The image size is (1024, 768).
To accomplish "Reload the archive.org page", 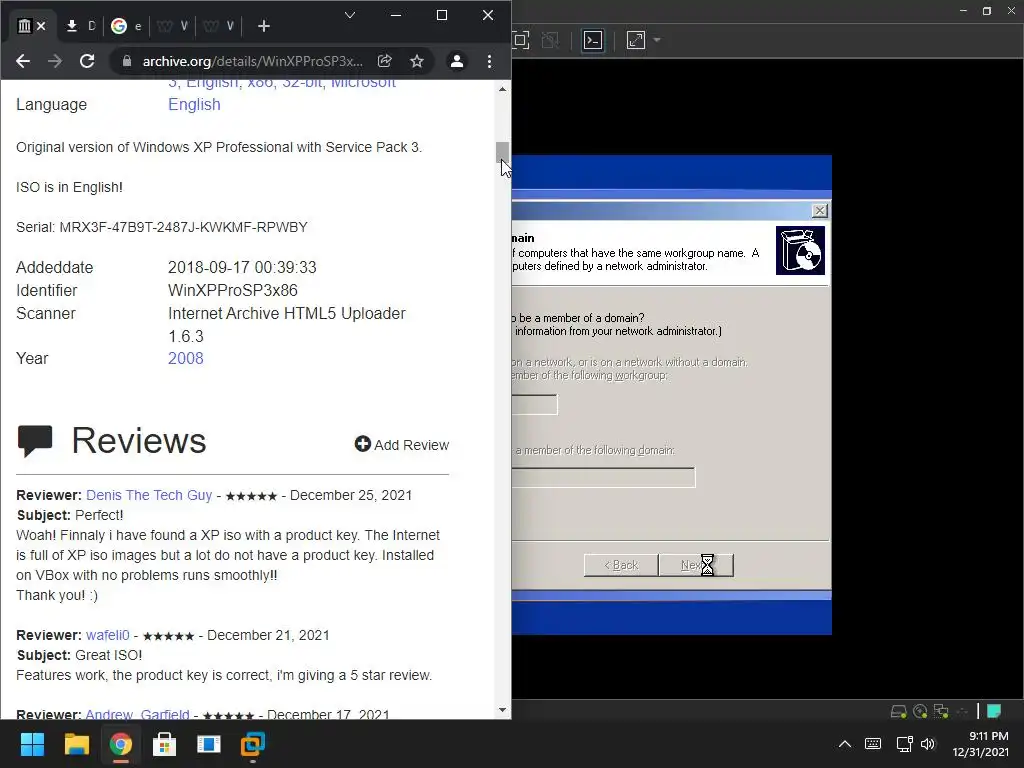I will [87, 61].
